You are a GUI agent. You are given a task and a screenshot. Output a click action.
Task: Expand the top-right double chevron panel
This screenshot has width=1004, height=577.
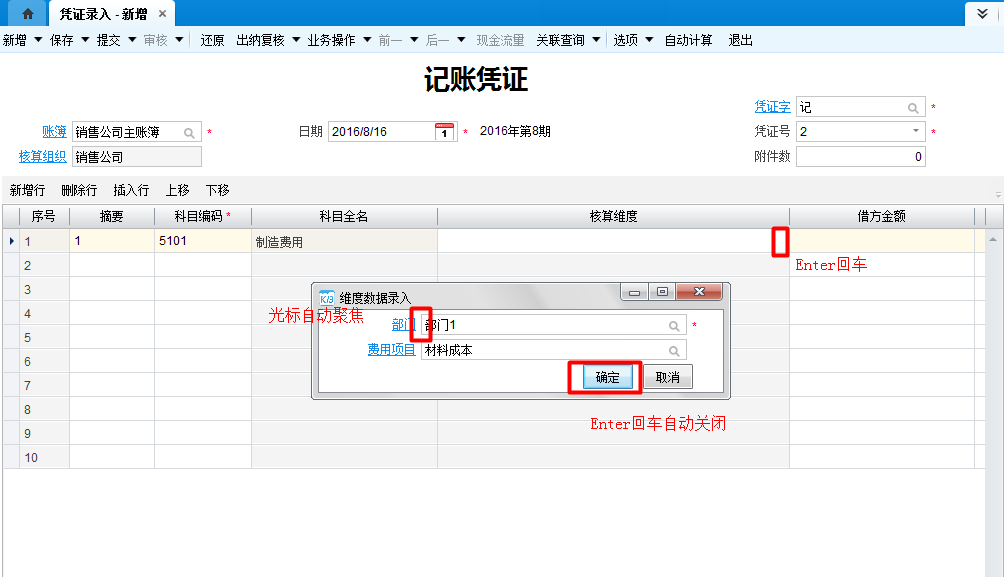pyautogui.click(x=983, y=14)
